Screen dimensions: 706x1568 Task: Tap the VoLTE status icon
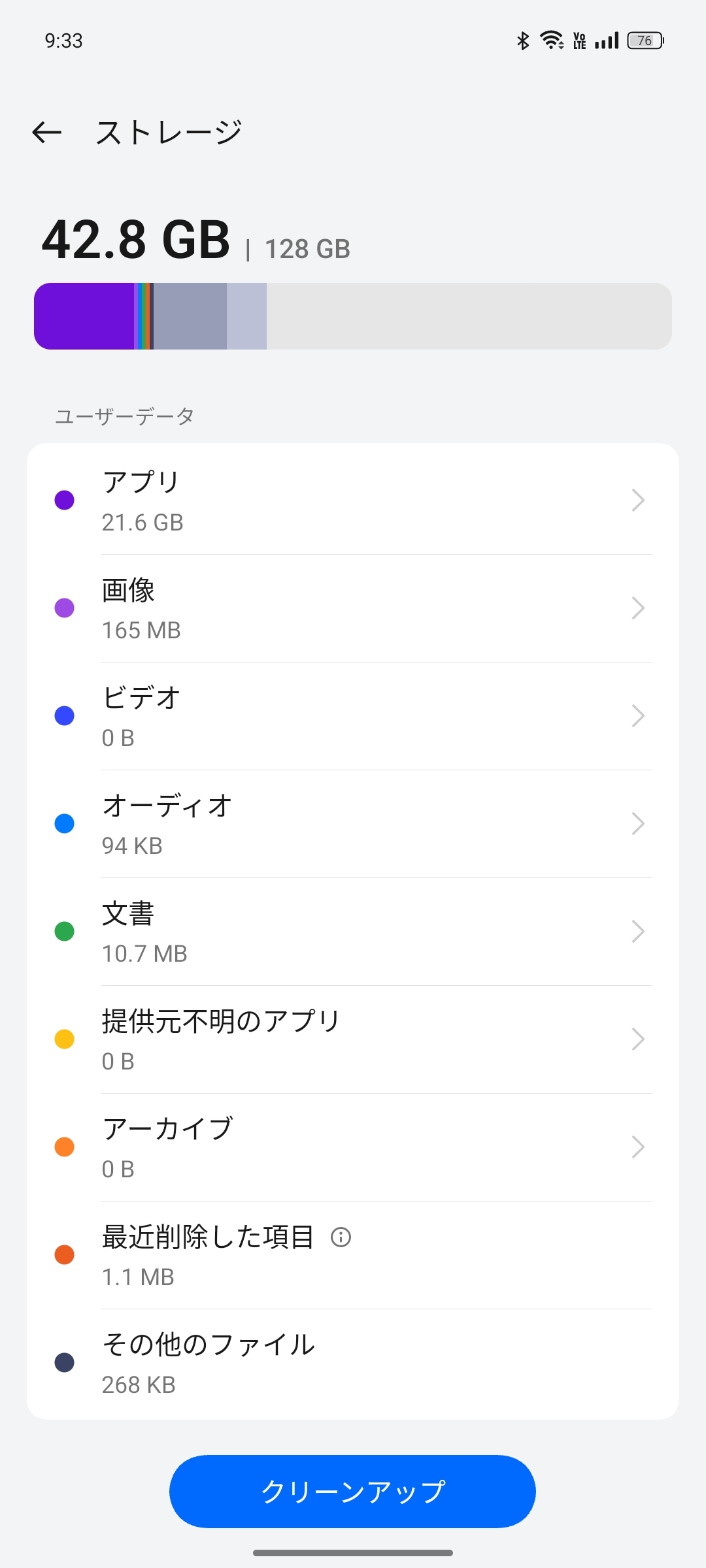click(579, 41)
